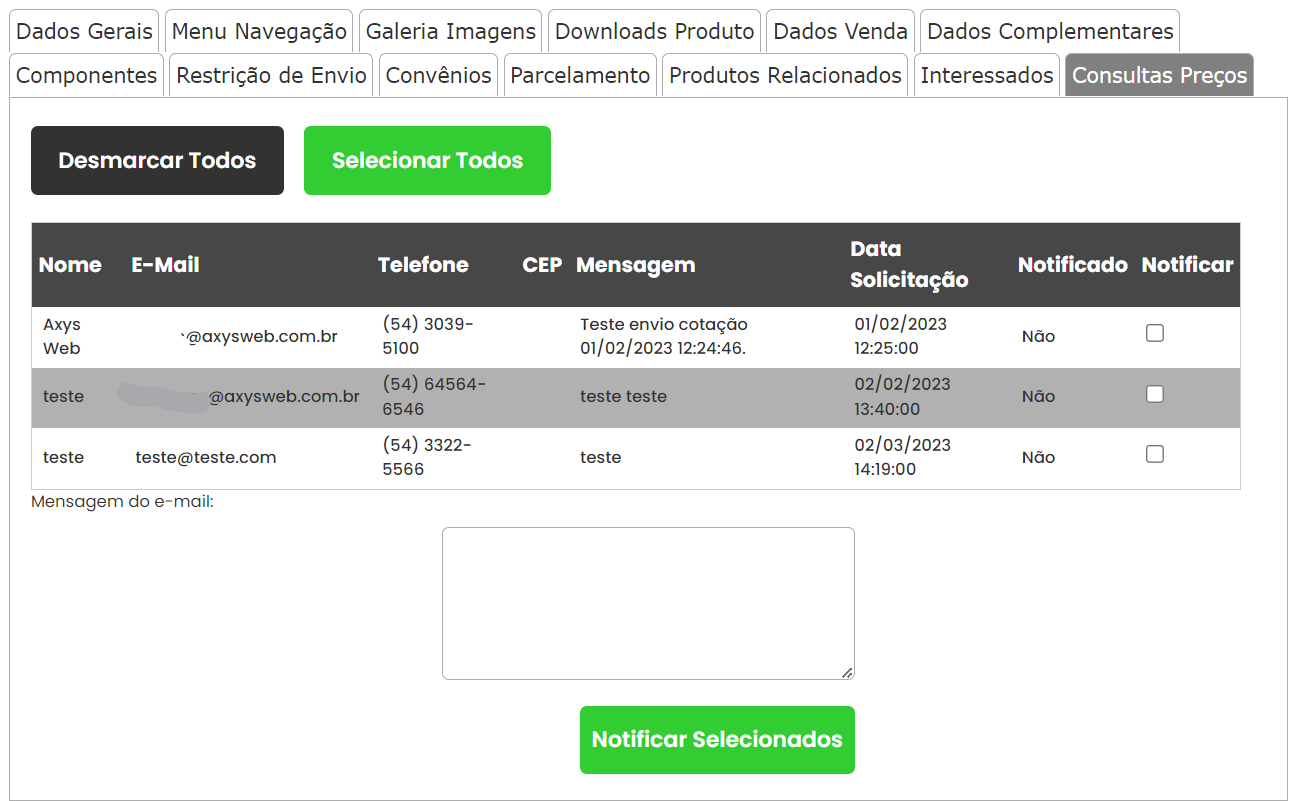Enable Notificar for teste@teste.com row

pos(1155,454)
